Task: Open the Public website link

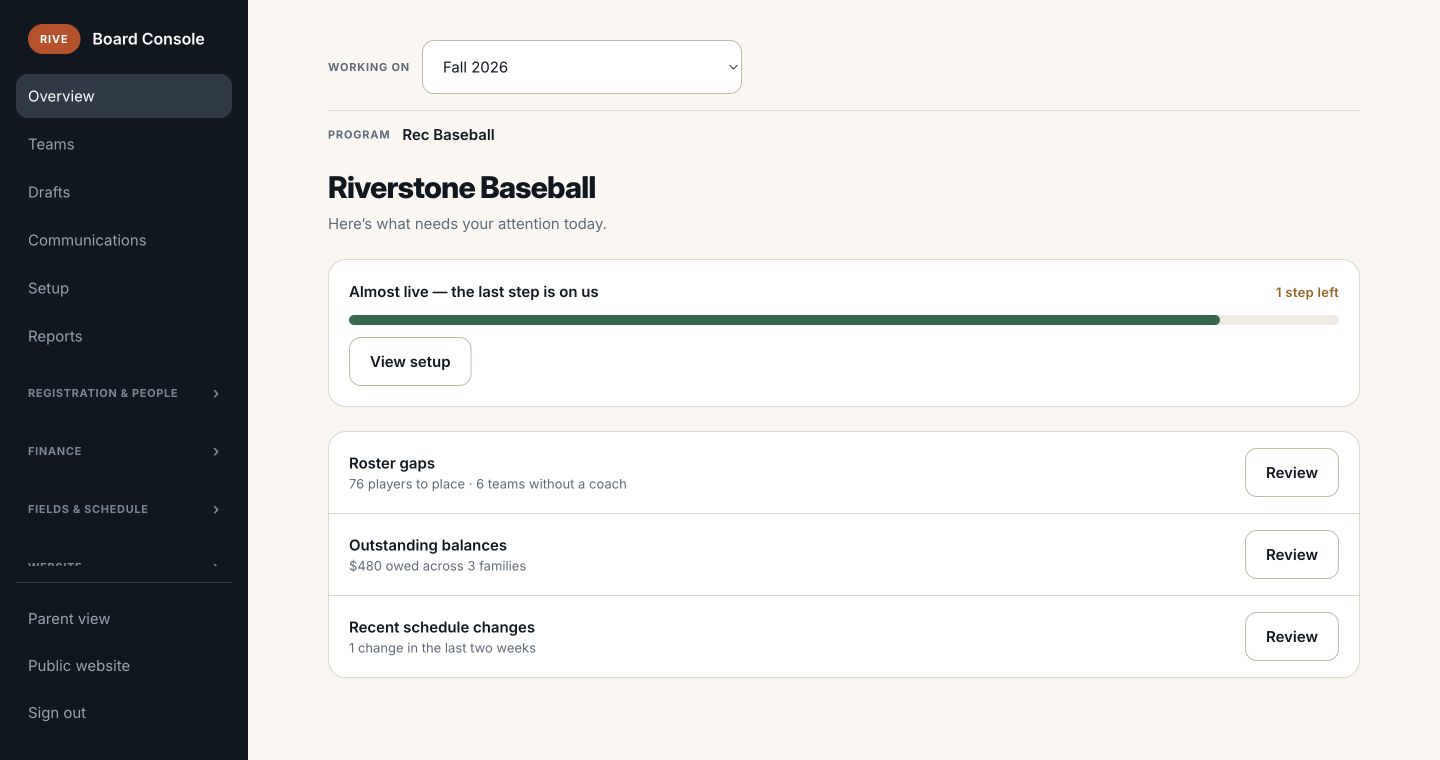Action: pos(124,666)
